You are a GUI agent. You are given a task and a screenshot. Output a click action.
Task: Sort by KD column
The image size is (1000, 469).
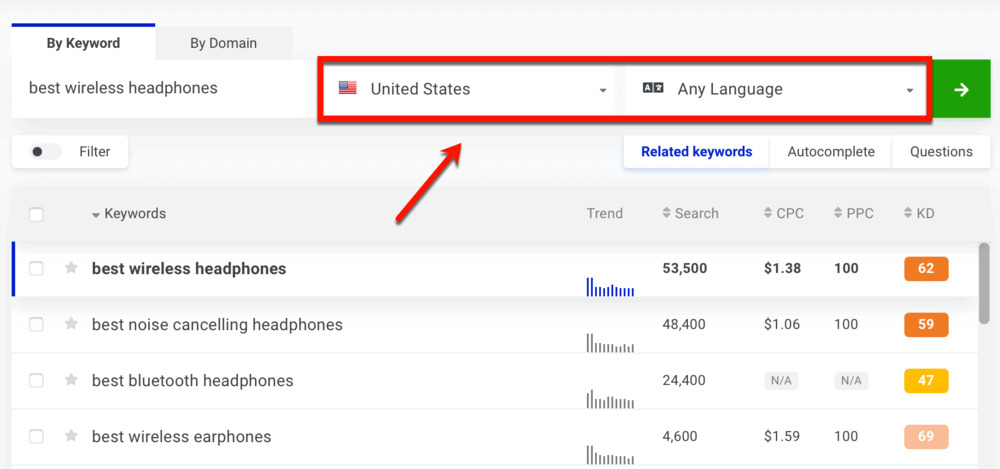[x=919, y=214]
